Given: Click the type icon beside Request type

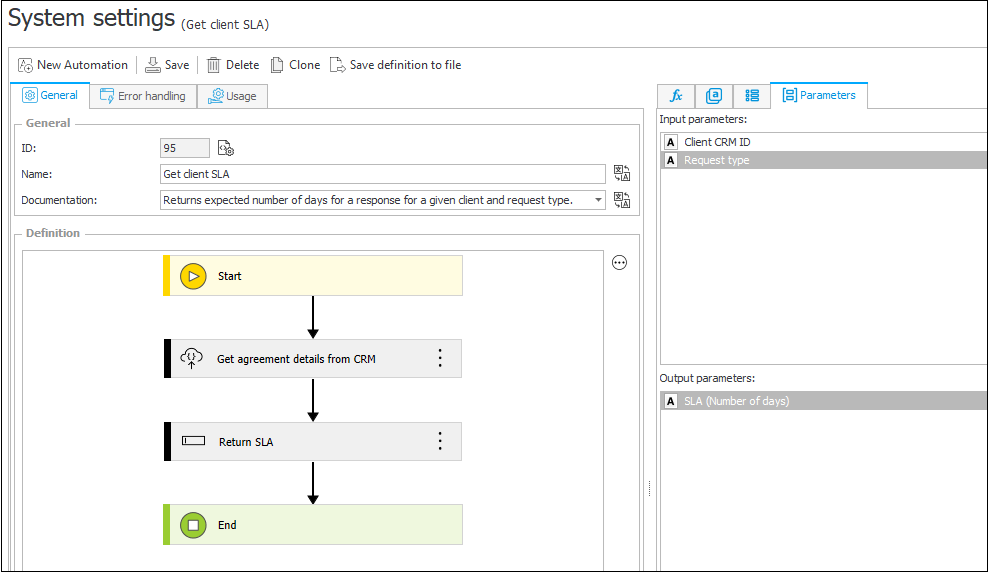Looking at the screenshot, I should [x=670, y=160].
